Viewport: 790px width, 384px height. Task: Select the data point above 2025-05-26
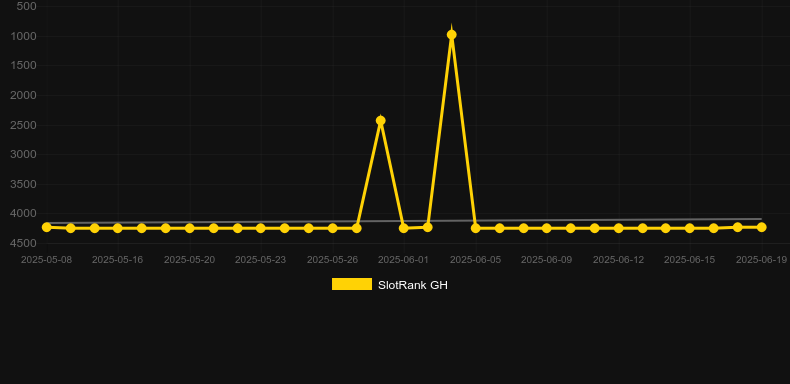[333, 228]
